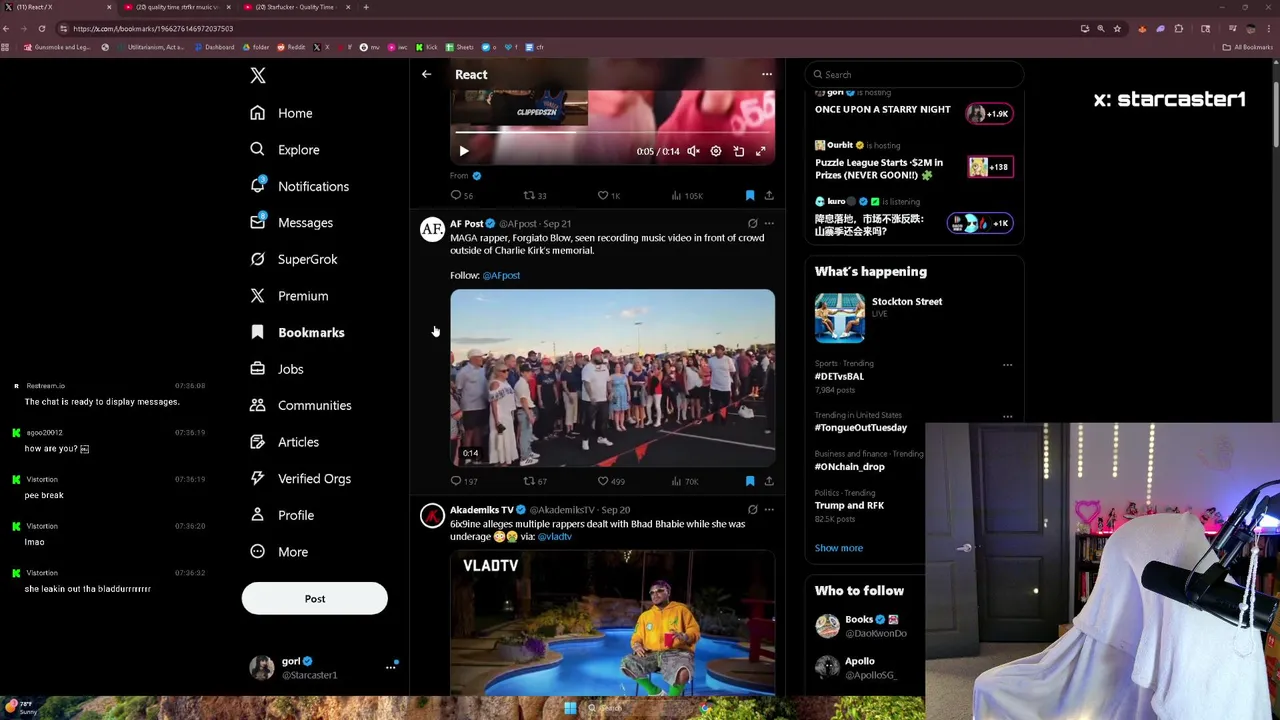
Task: Open SuperGrok in sidebar
Action: click(293, 259)
